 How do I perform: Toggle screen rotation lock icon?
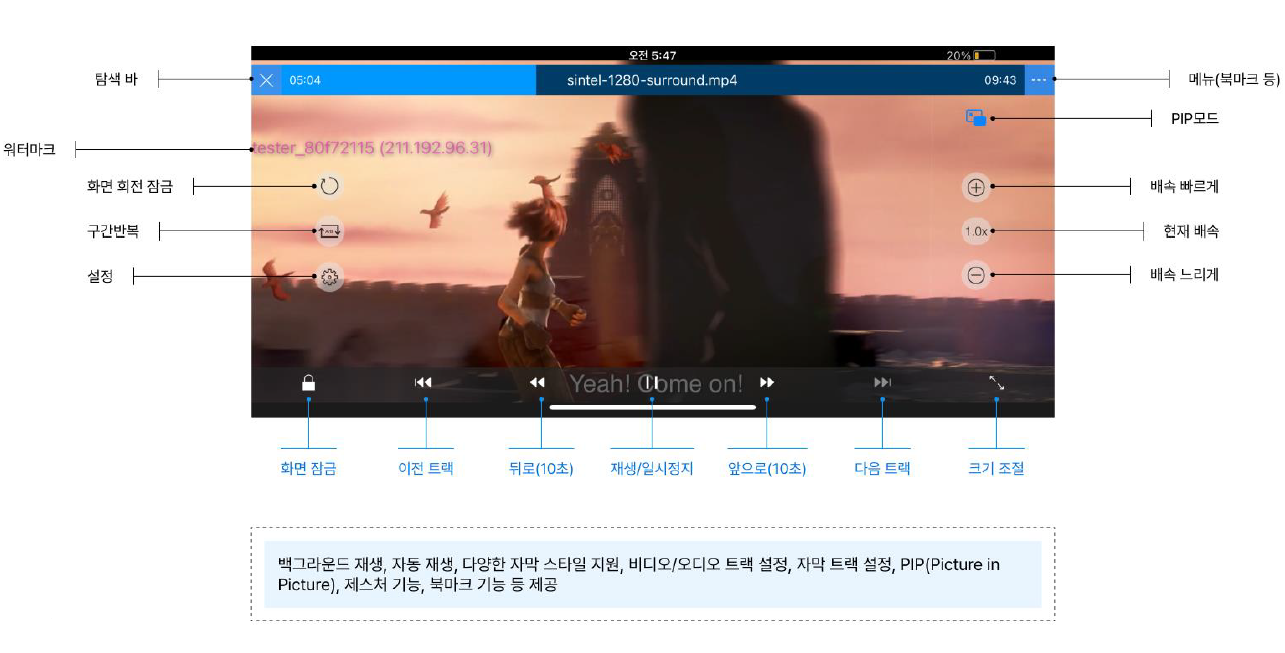pyautogui.click(x=329, y=186)
